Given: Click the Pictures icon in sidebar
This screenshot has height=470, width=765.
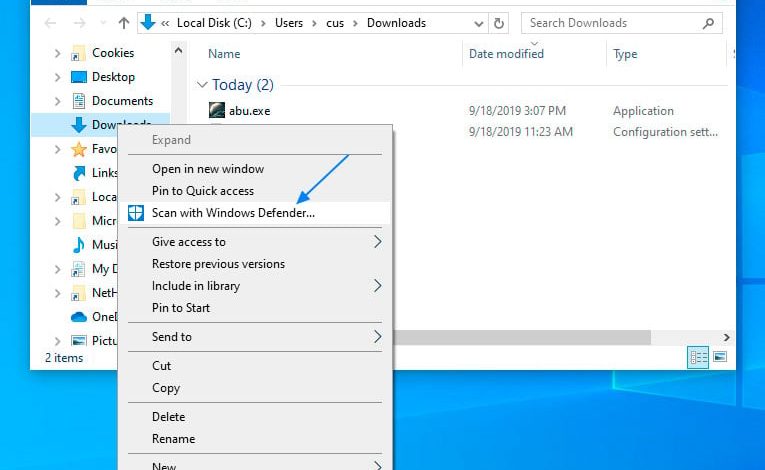Looking at the screenshot, I should (x=79, y=340).
